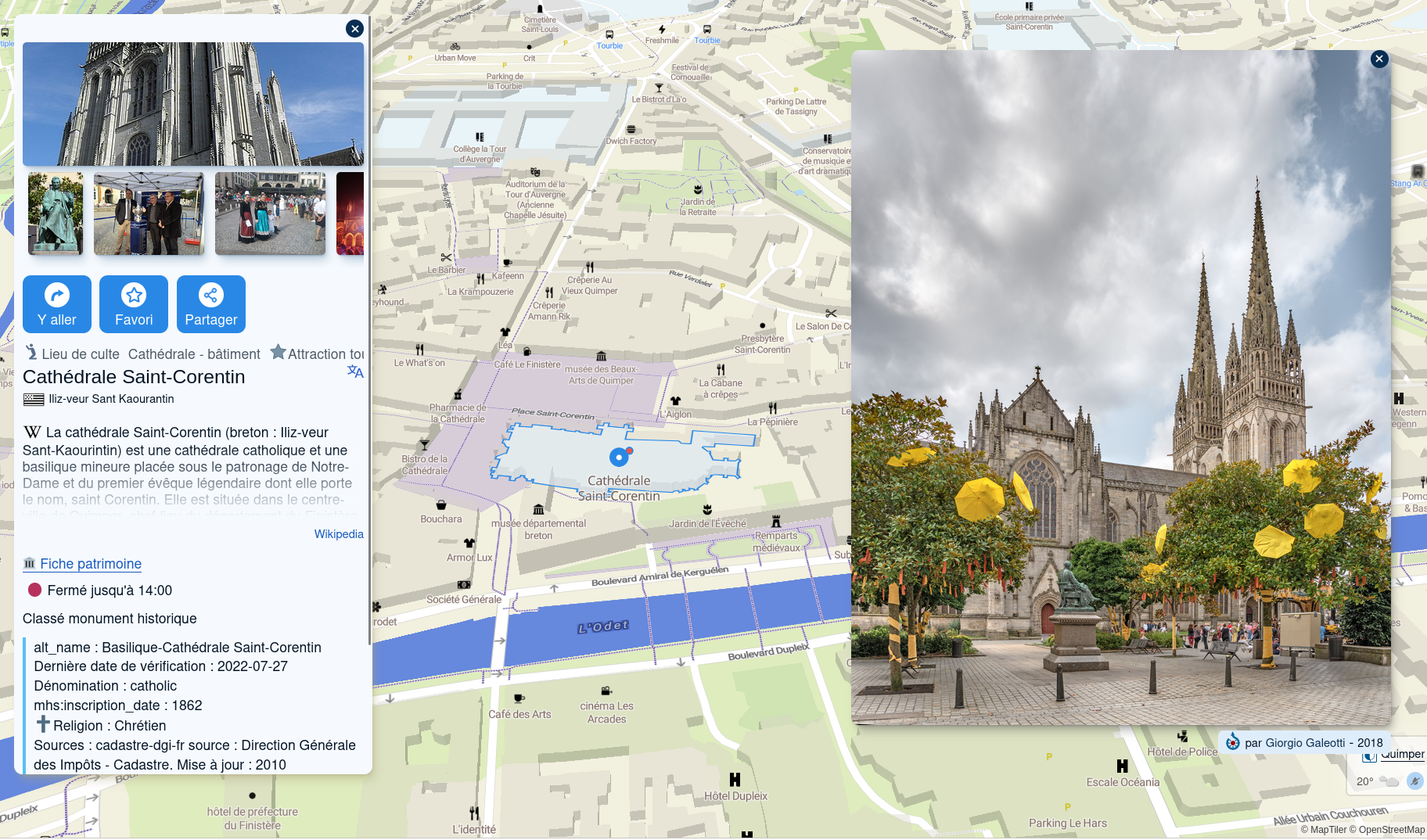1427x840 pixels.
Task: Open the Breton costumes crowd thumbnail
Action: tap(270, 214)
